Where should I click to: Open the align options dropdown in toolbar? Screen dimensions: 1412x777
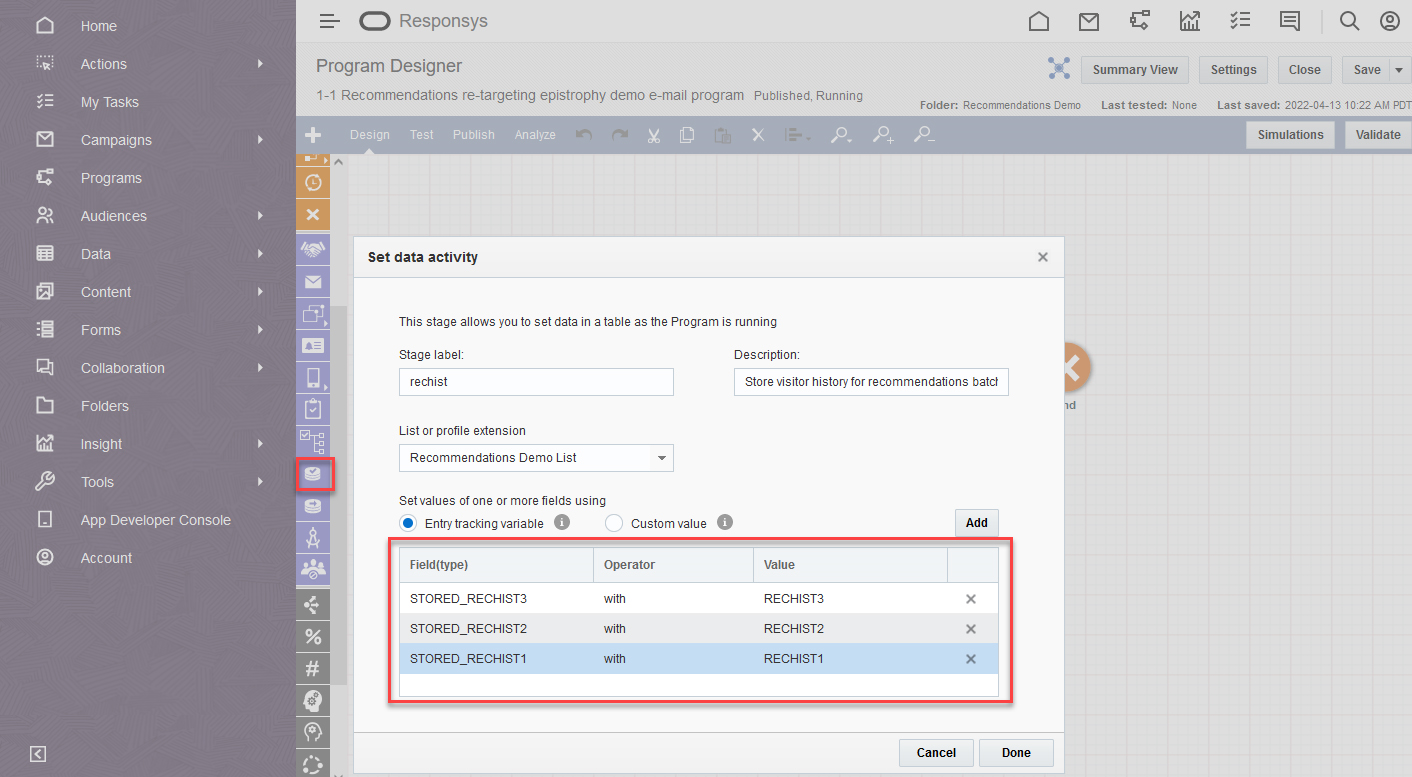point(798,135)
